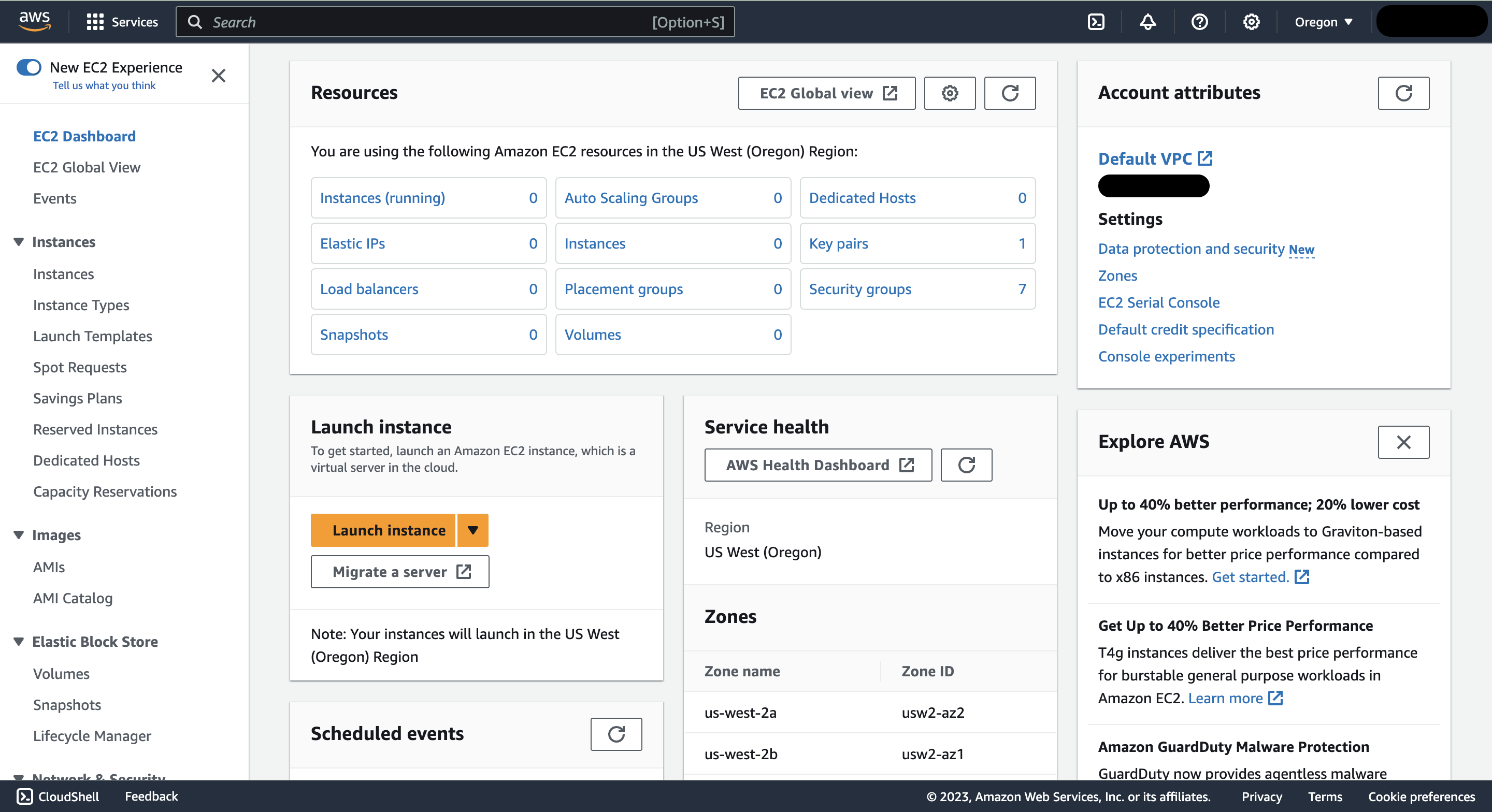Open Terms link in footer

click(x=1325, y=797)
